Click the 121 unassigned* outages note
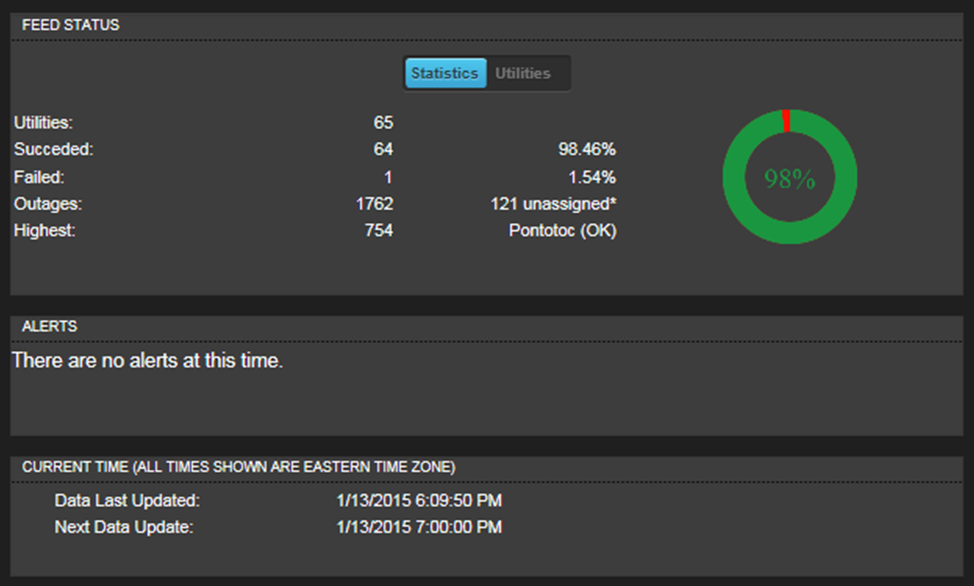 click(553, 204)
